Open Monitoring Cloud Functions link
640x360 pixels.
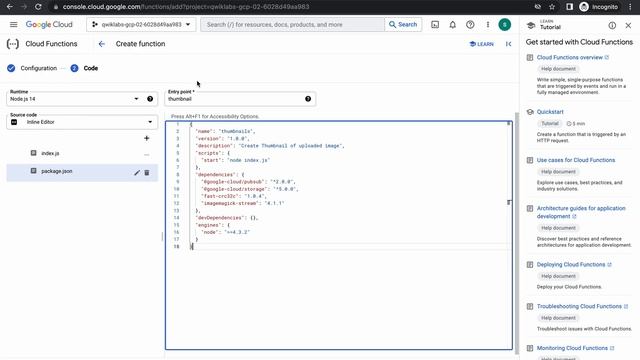pos(572,348)
